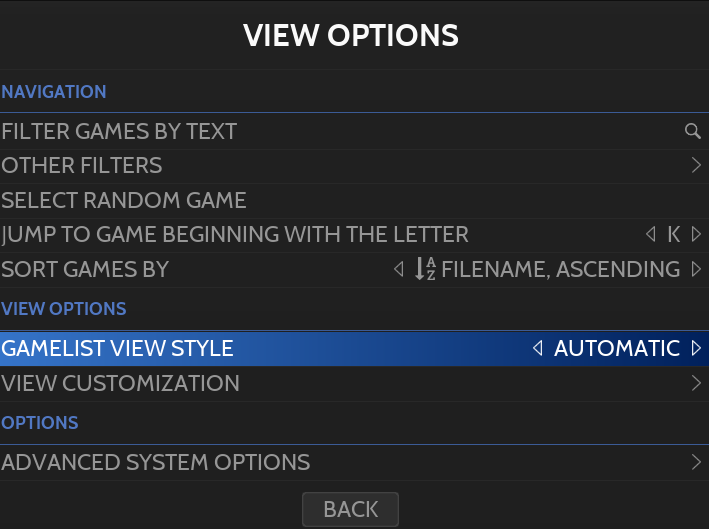Click the Filename, Ascending sort value
Viewport: 709px width, 529px height.
click(x=560, y=269)
